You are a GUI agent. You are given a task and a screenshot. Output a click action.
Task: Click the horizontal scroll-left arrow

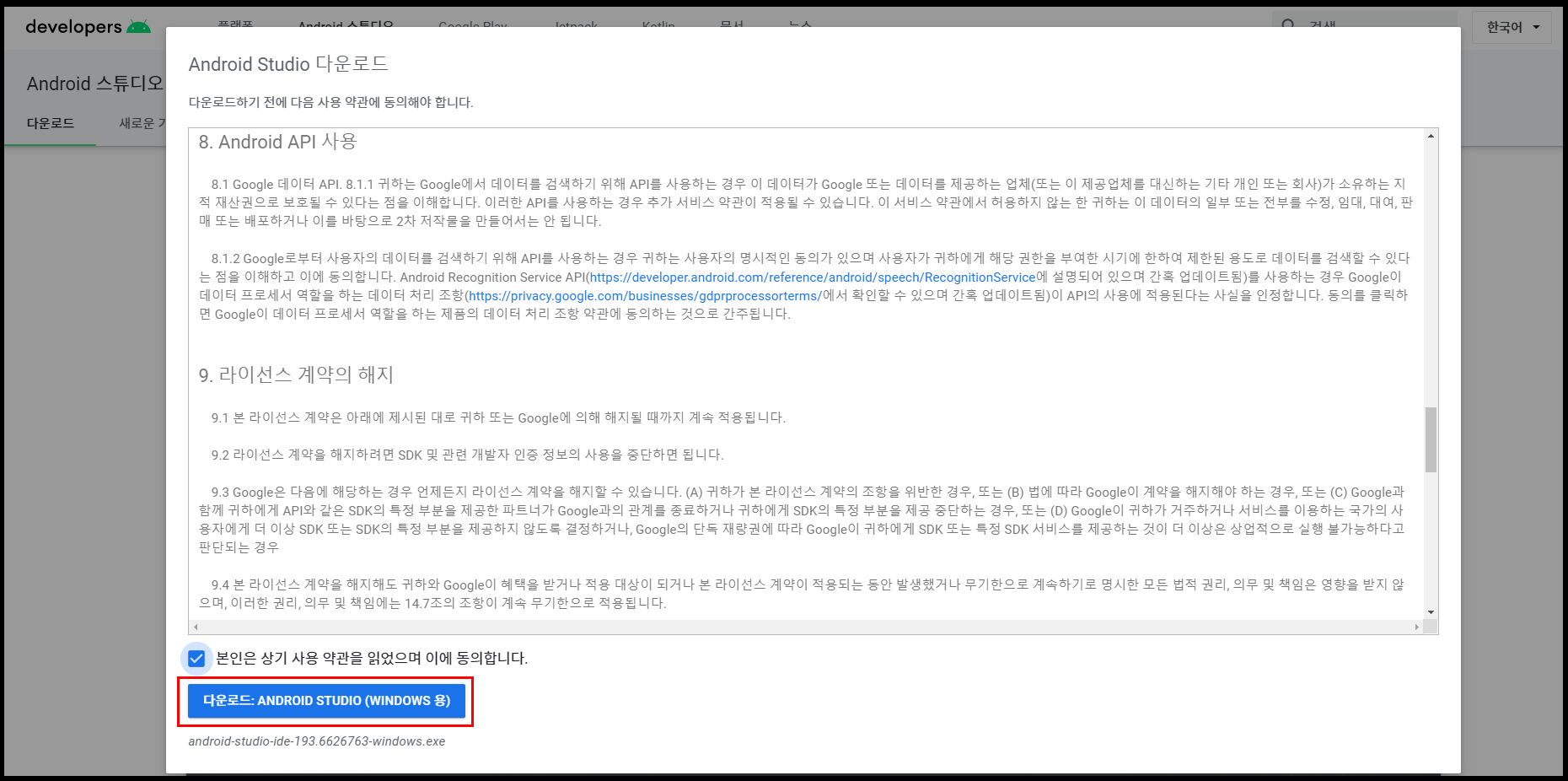pyautogui.click(x=196, y=627)
